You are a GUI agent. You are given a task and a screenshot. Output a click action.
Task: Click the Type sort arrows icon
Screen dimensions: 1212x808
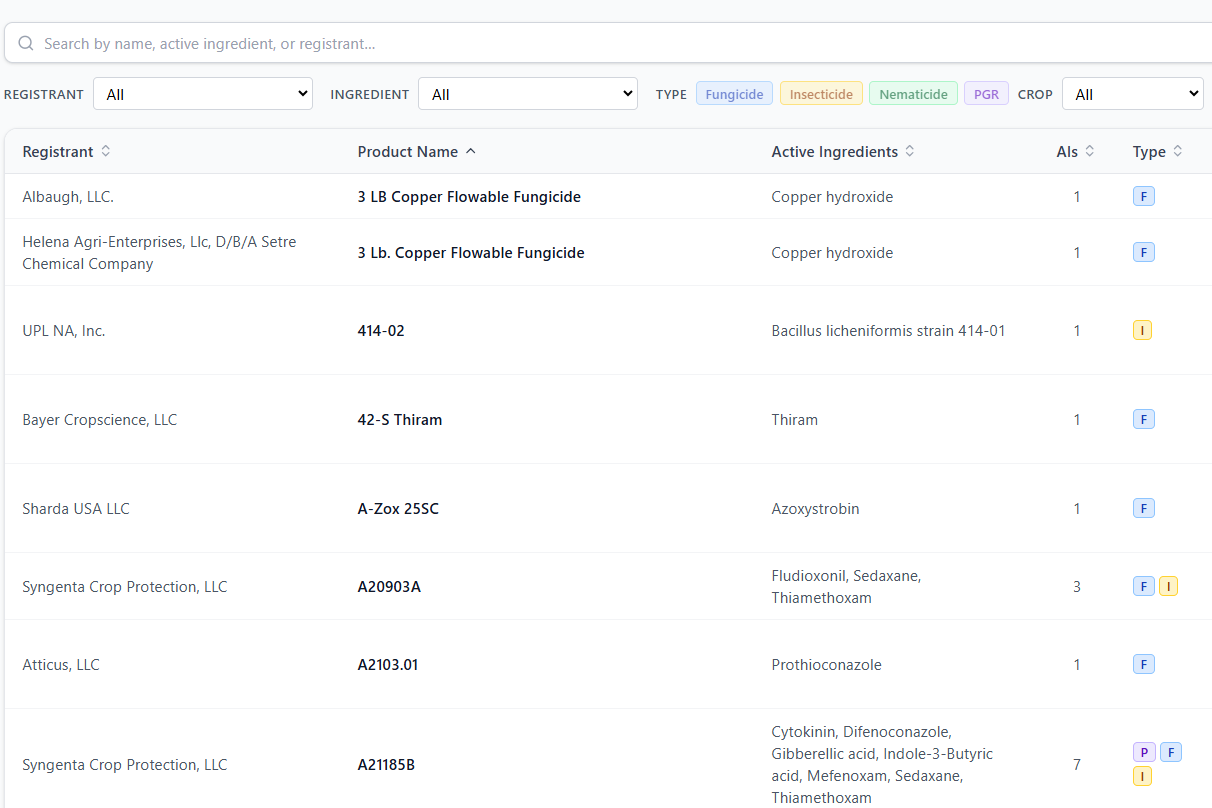pos(1178,151)
